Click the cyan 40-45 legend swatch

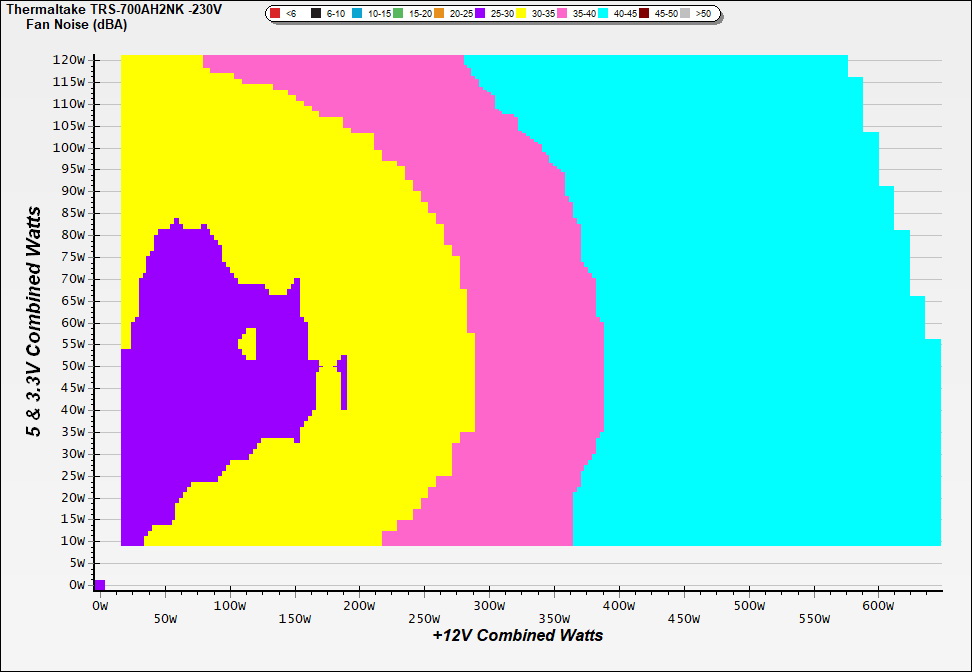[603, 14]
